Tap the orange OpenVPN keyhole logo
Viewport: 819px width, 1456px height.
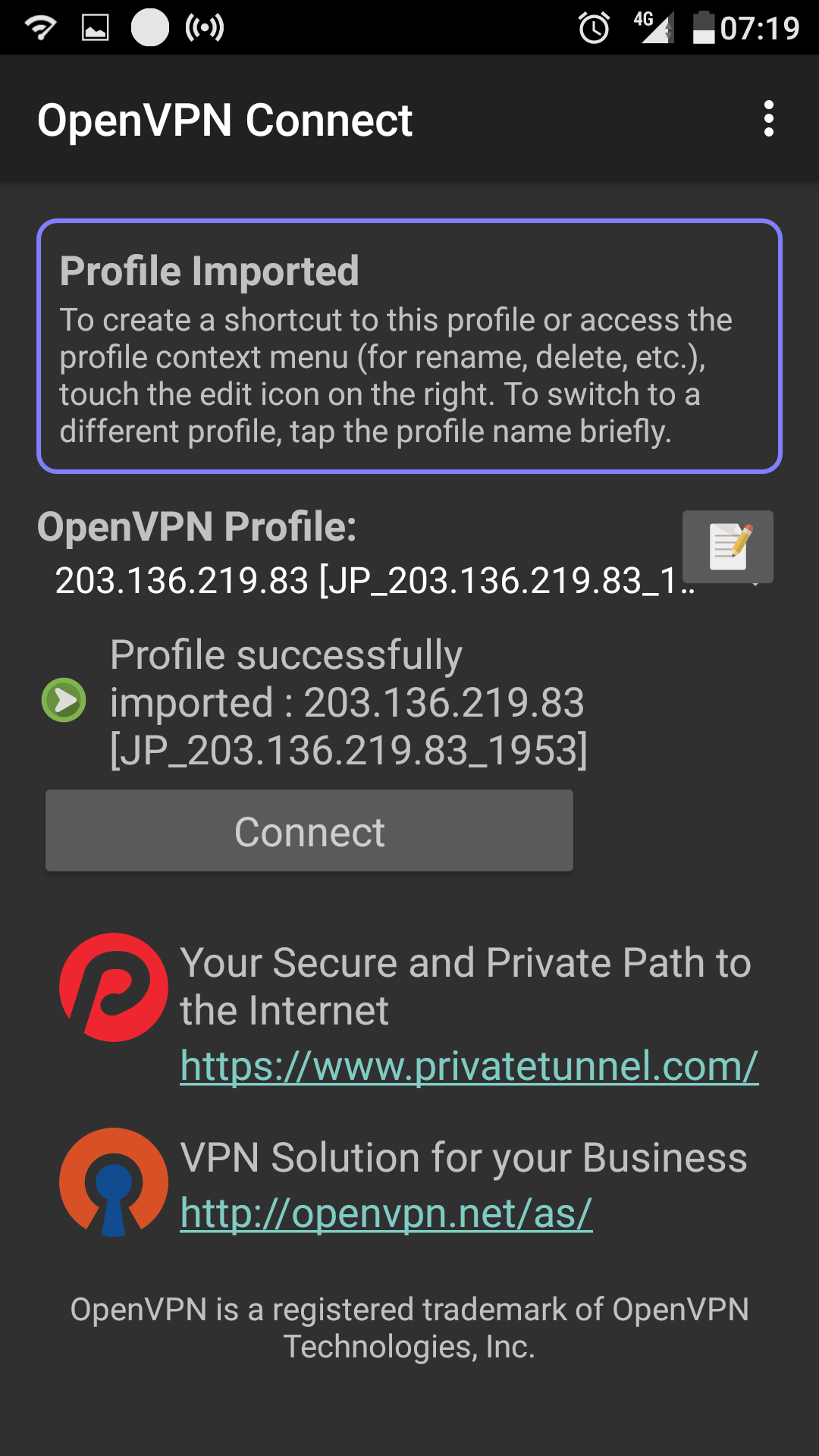(x=114, y=1181)
